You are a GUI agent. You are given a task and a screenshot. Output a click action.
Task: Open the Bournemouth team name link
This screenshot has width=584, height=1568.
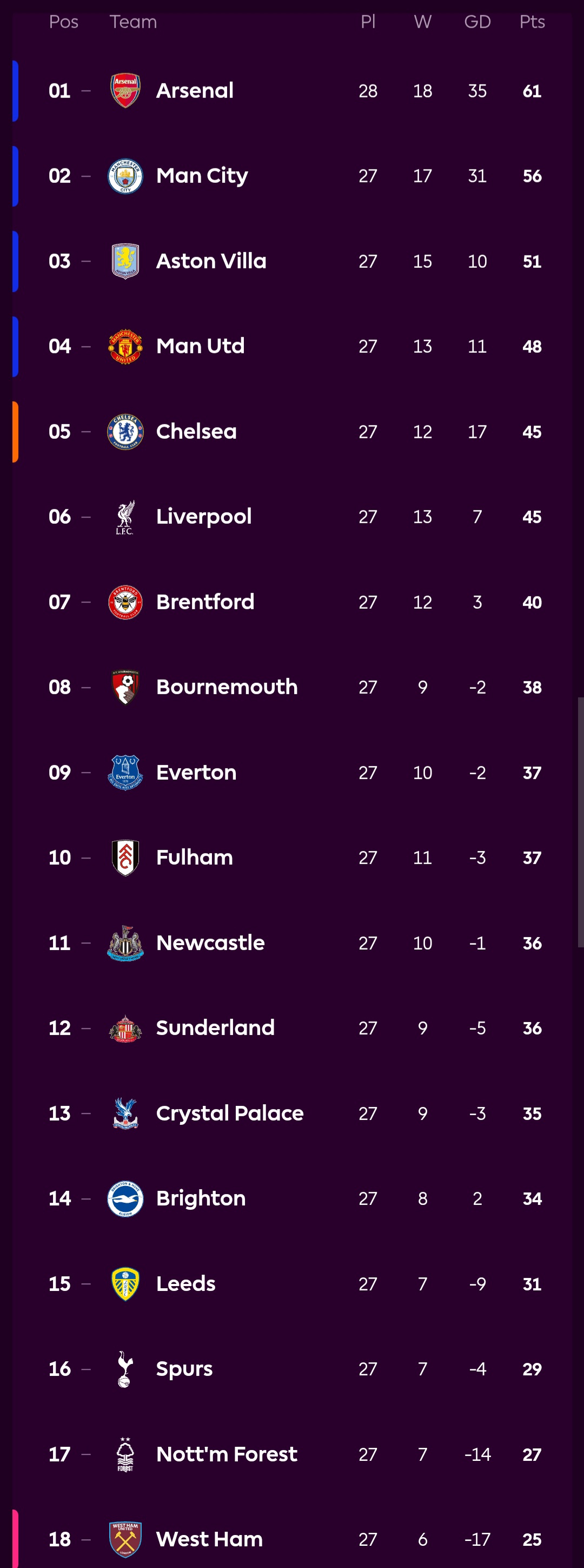point(227,687)
